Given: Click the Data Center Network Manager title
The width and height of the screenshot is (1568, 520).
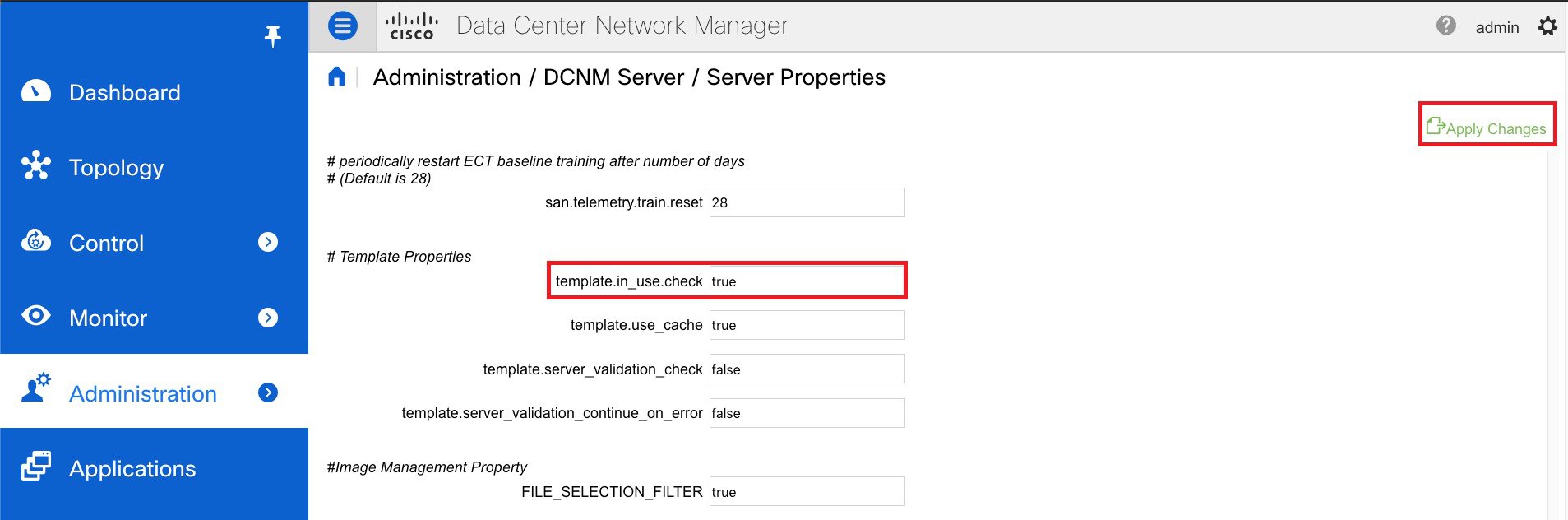Looking at the screenshot, I should pos(622,26).
